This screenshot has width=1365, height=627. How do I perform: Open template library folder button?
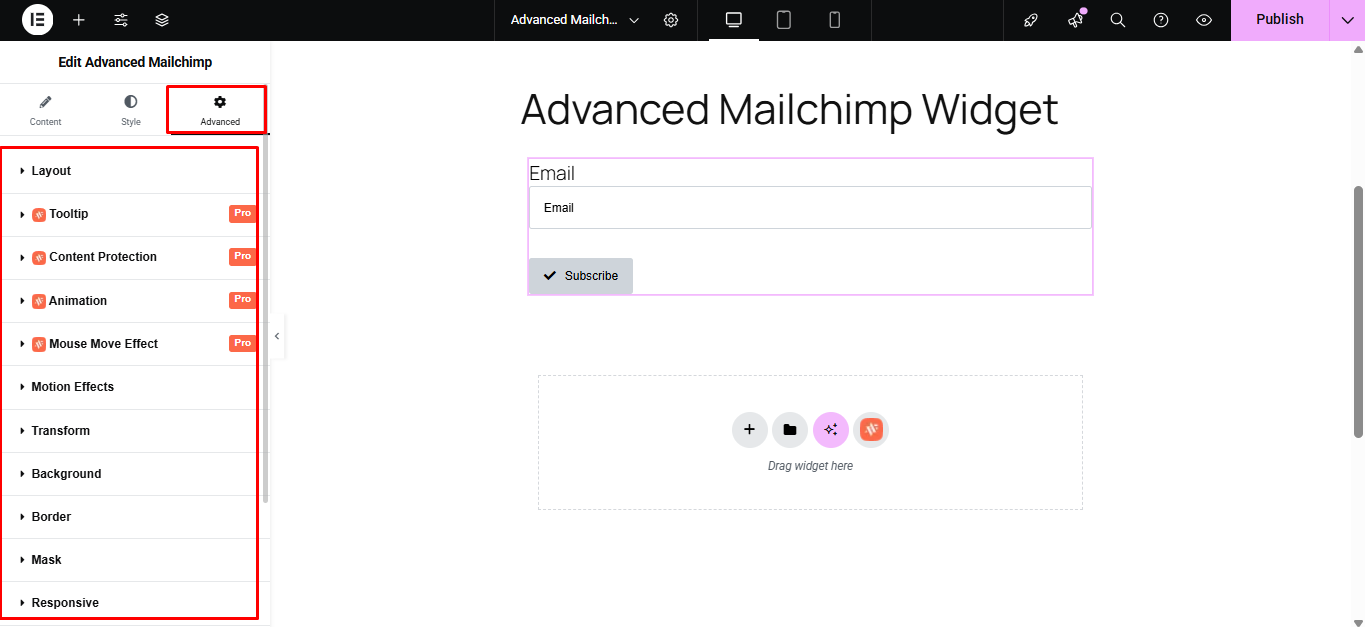coord(790,430)
